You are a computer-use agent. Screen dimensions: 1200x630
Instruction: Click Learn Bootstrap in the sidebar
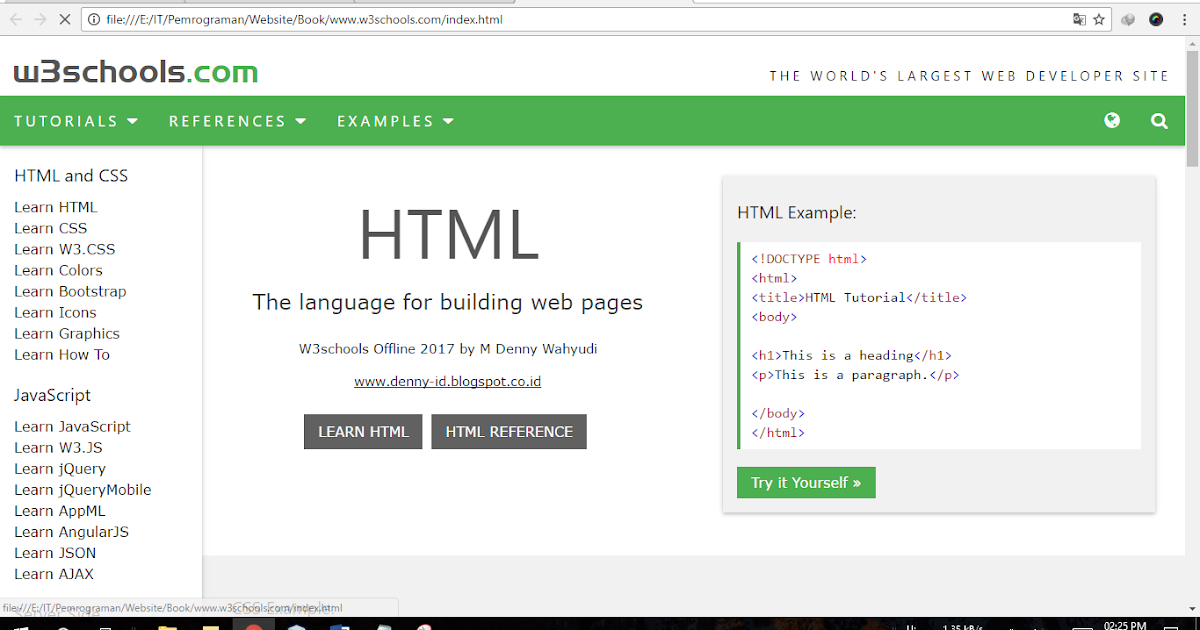[x=70, y=291]
